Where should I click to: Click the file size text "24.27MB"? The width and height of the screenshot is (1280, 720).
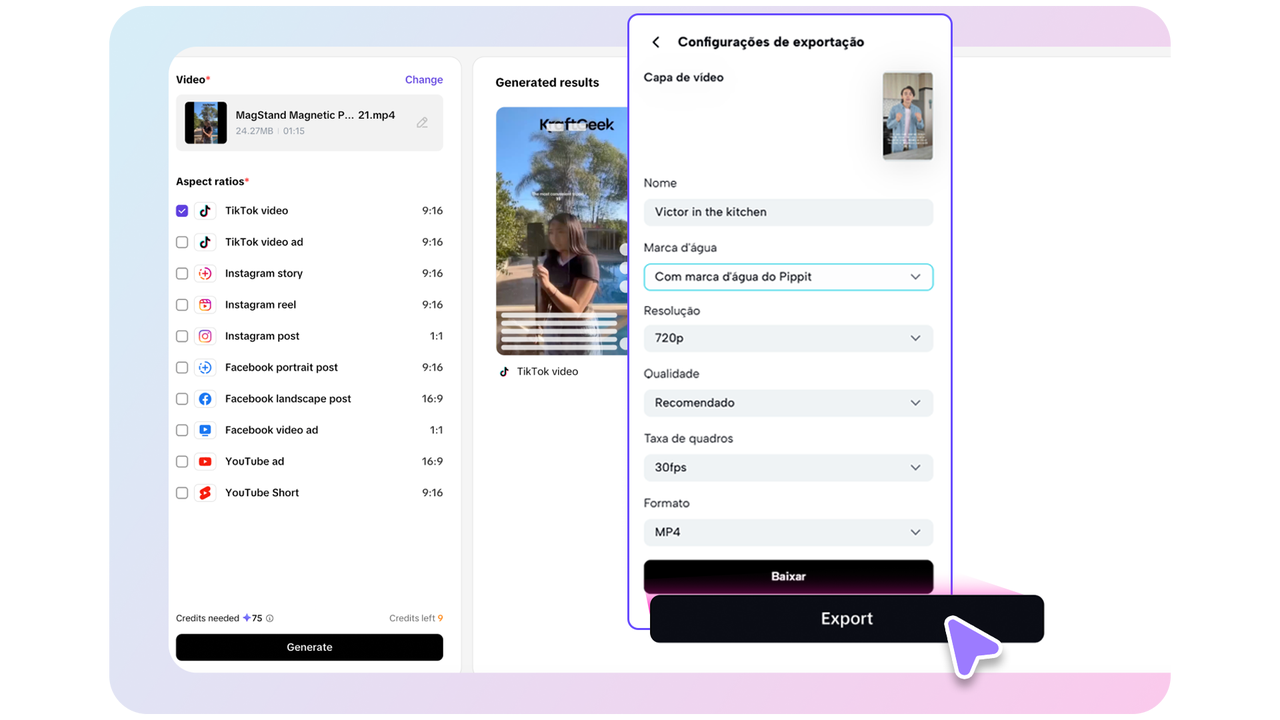pyautogui.click(x=254, y=131)
